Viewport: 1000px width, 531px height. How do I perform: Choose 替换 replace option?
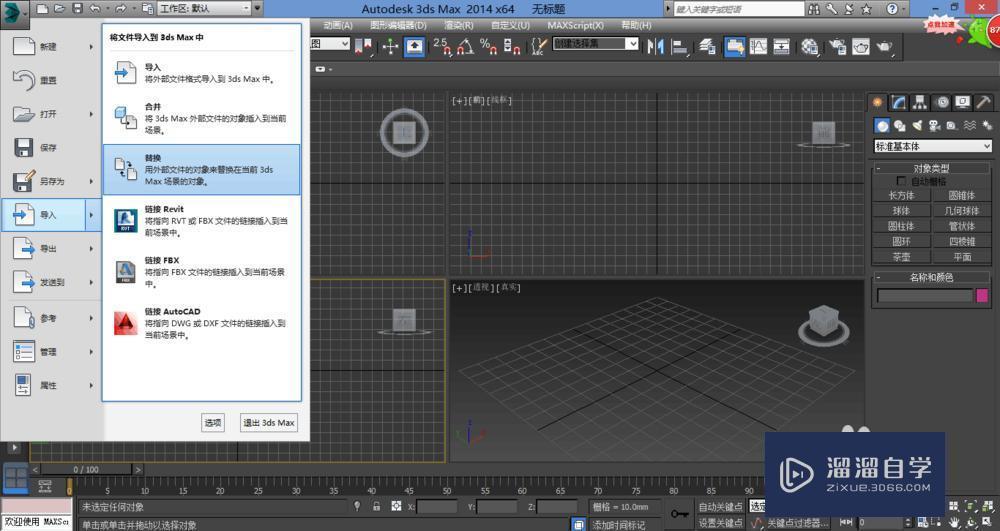(x=202, y=169)
